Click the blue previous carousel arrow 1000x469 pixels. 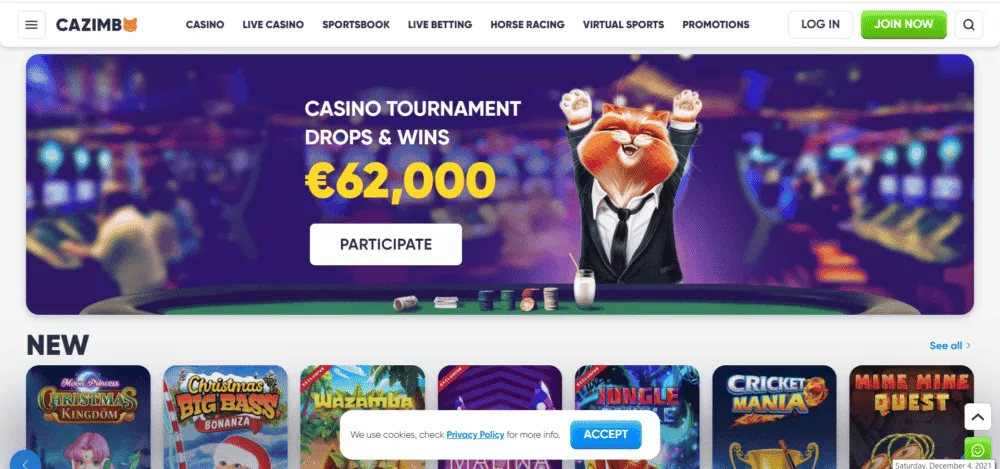click(x=26, y=462)
